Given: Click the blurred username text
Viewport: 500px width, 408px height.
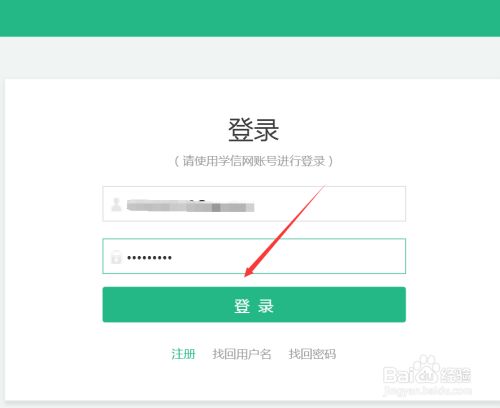Looking at the screenshot, I should point(190,206).
